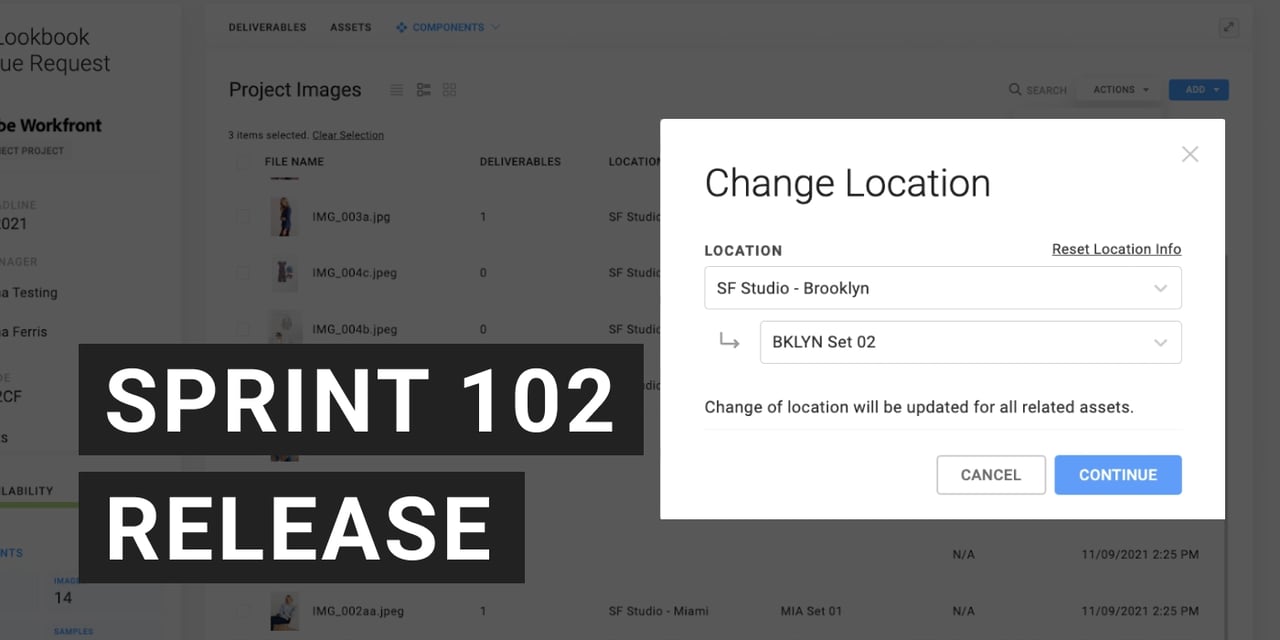Open the SF Studio - Brooklyn location dropdown
1280x640 pixels.
(942, 288)
